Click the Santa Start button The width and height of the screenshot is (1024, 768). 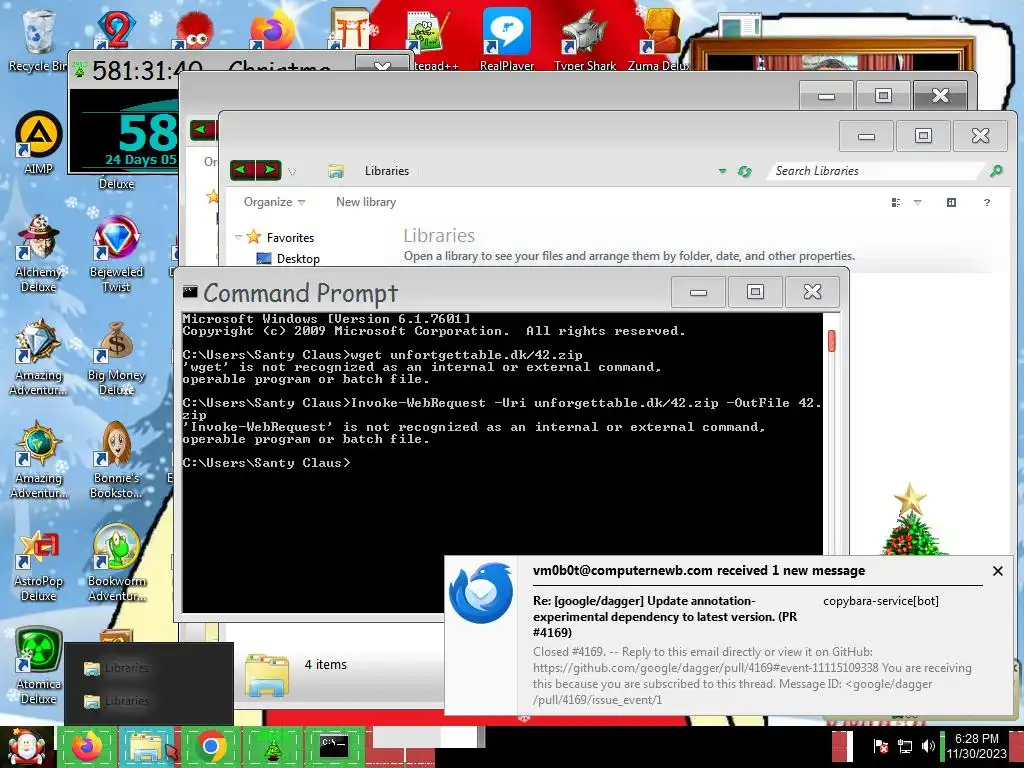[x=26, y=747]
